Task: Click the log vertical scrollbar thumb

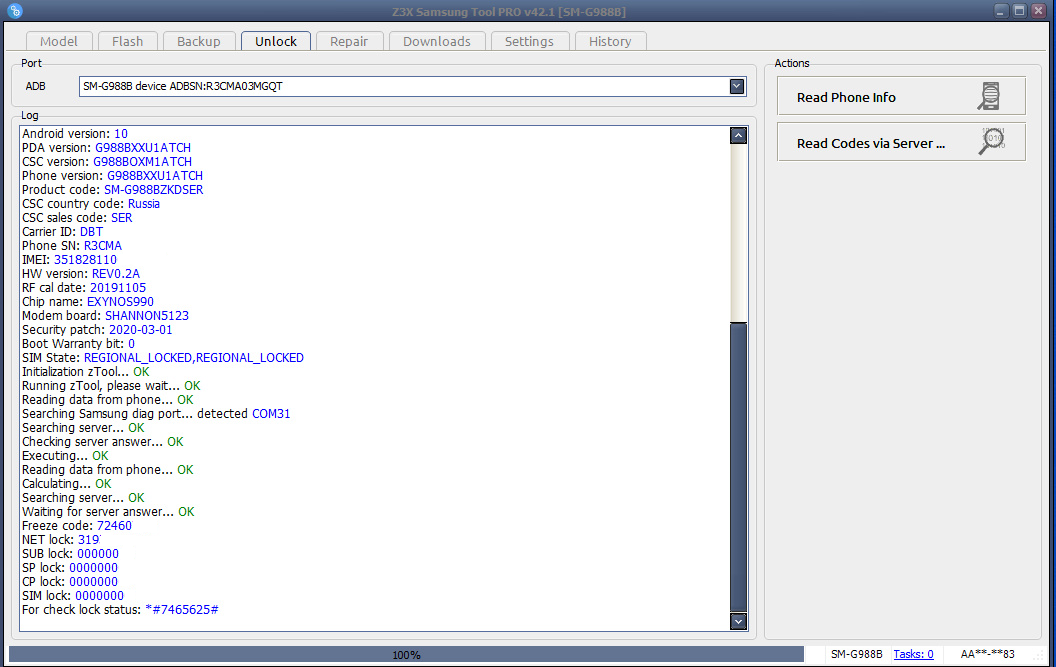Action: [x=738, y=468]
